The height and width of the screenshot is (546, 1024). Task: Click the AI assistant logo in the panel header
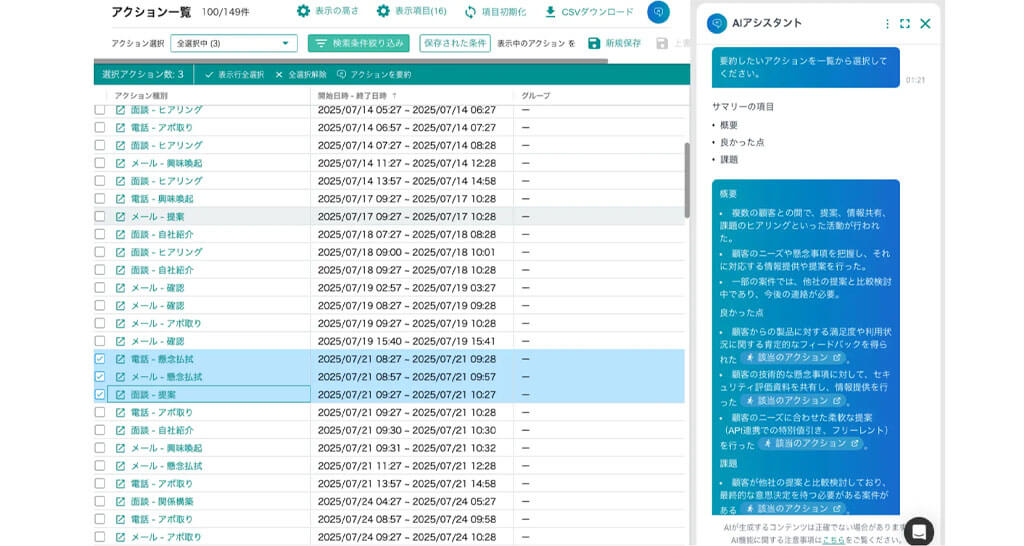click(x=716, y=24)
